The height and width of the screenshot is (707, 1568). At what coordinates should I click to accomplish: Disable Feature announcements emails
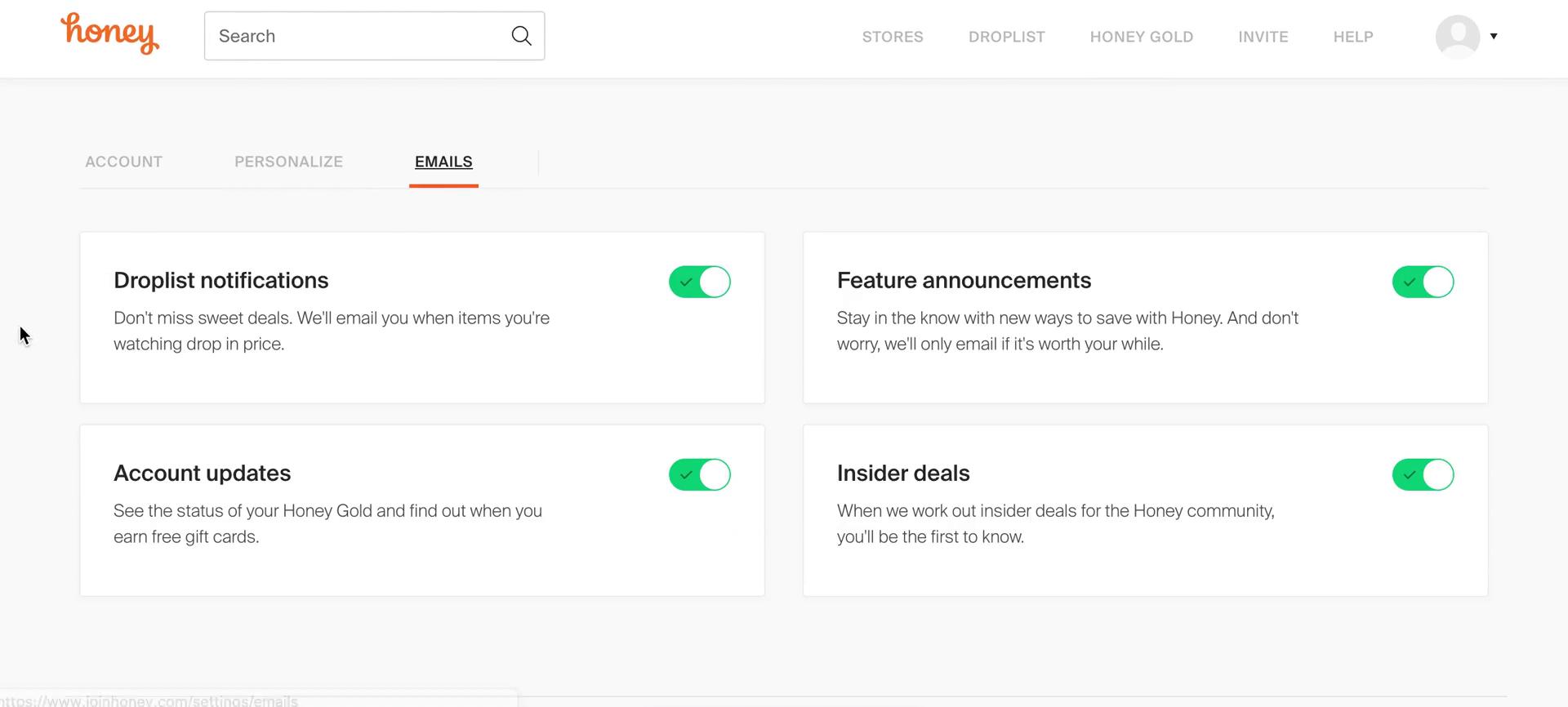point(1423,282)
